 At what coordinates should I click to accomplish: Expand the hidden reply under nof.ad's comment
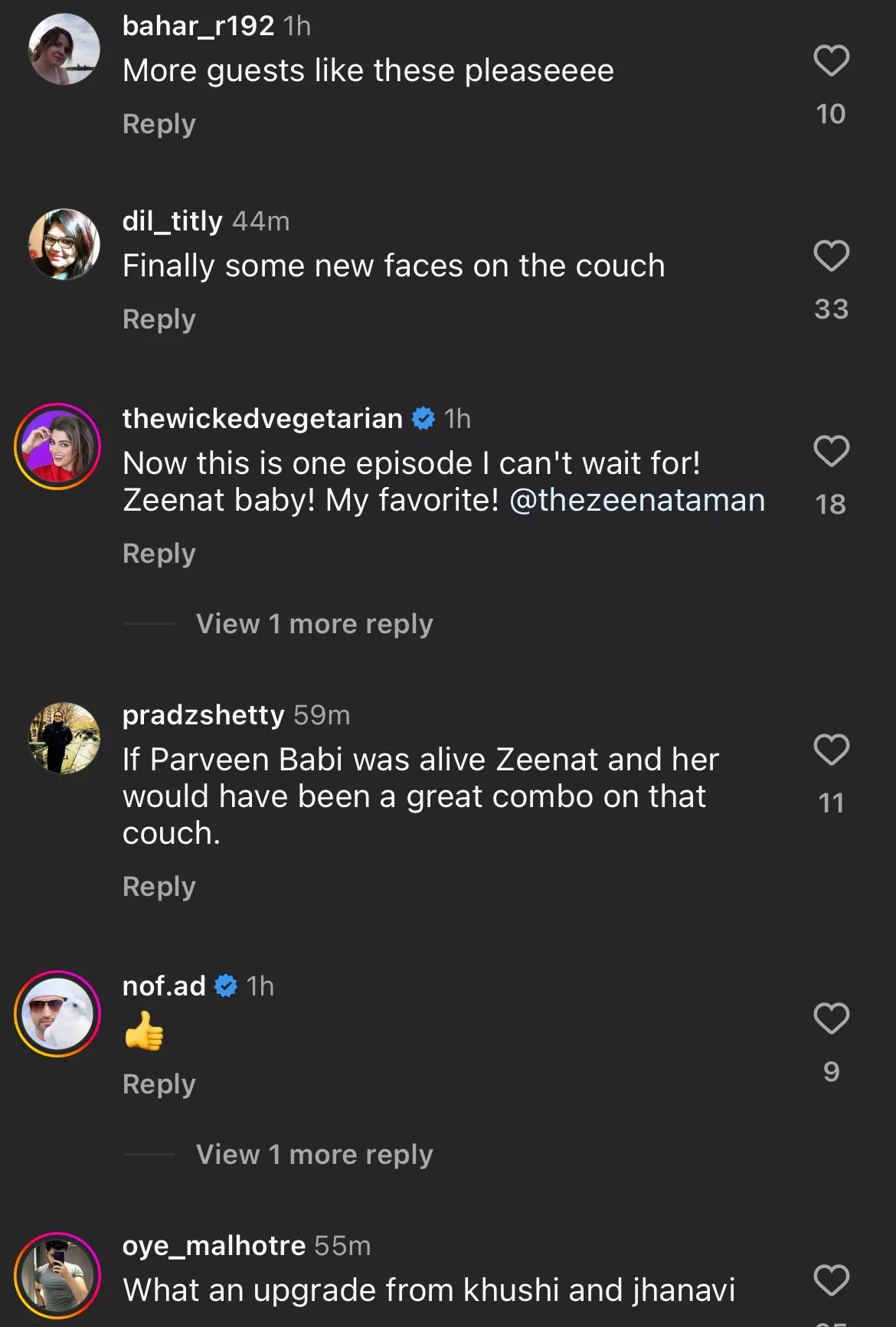pyautogui.click(x=314, y=1155)
